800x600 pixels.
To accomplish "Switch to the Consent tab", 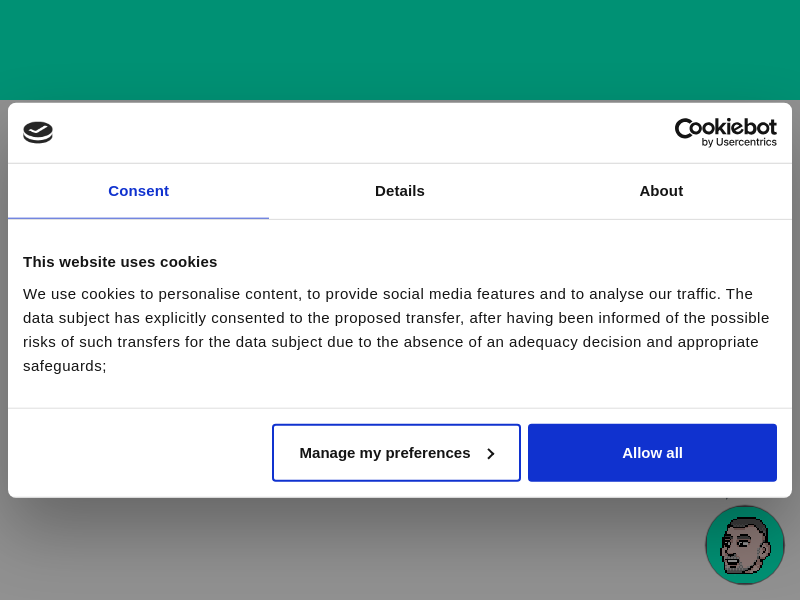I will (x=138, y=191).
